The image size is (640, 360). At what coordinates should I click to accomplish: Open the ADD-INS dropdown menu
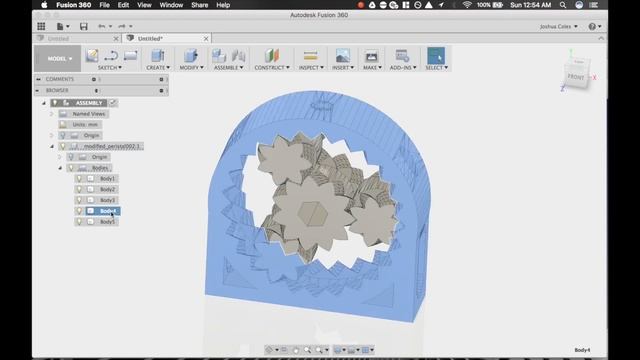point(403,67)
